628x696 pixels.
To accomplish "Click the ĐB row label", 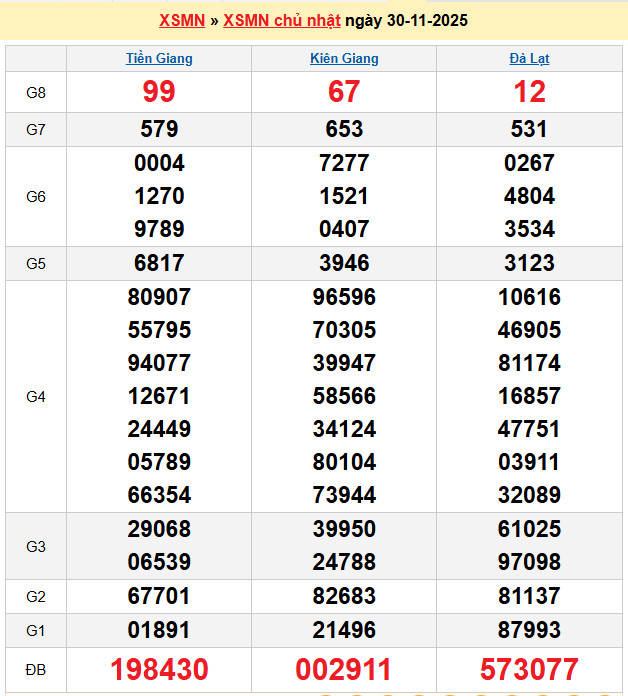I will pyautogui.click(x=36, y=670).
